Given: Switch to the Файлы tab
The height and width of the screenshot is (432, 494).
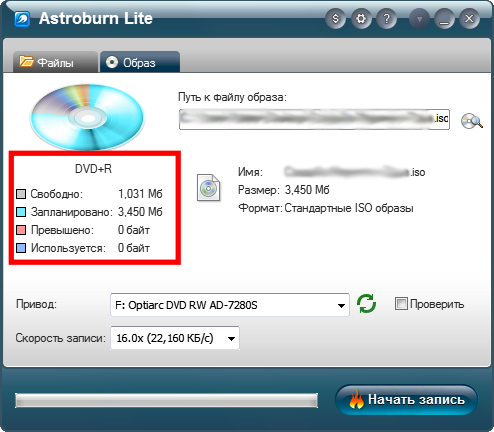Looking at the screenshot, I should 55,62.
